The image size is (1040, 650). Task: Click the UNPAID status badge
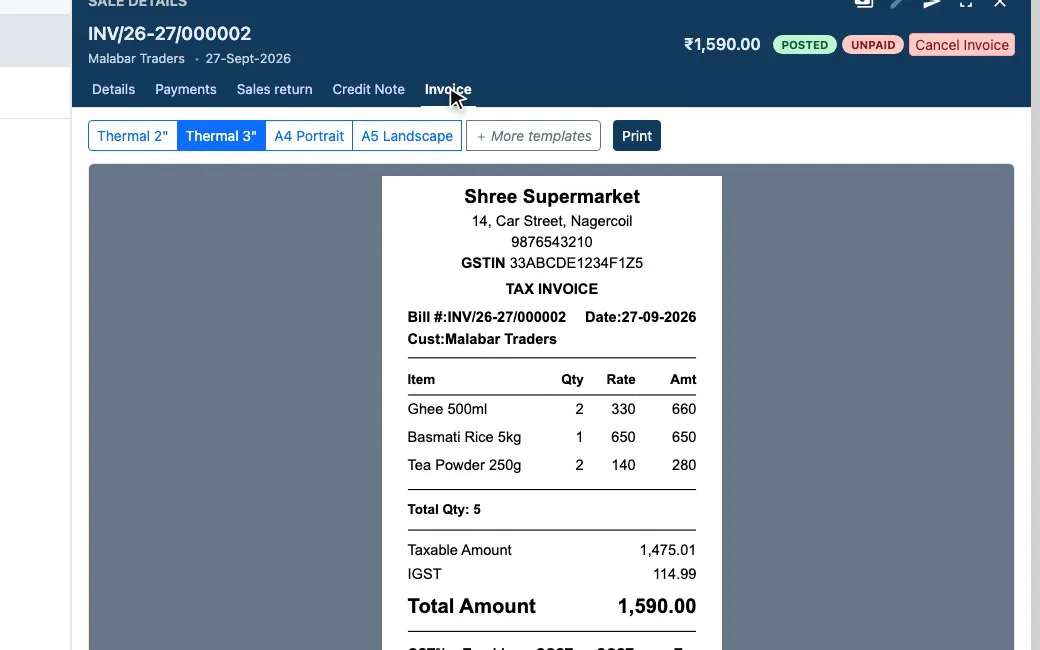point(873,45)
